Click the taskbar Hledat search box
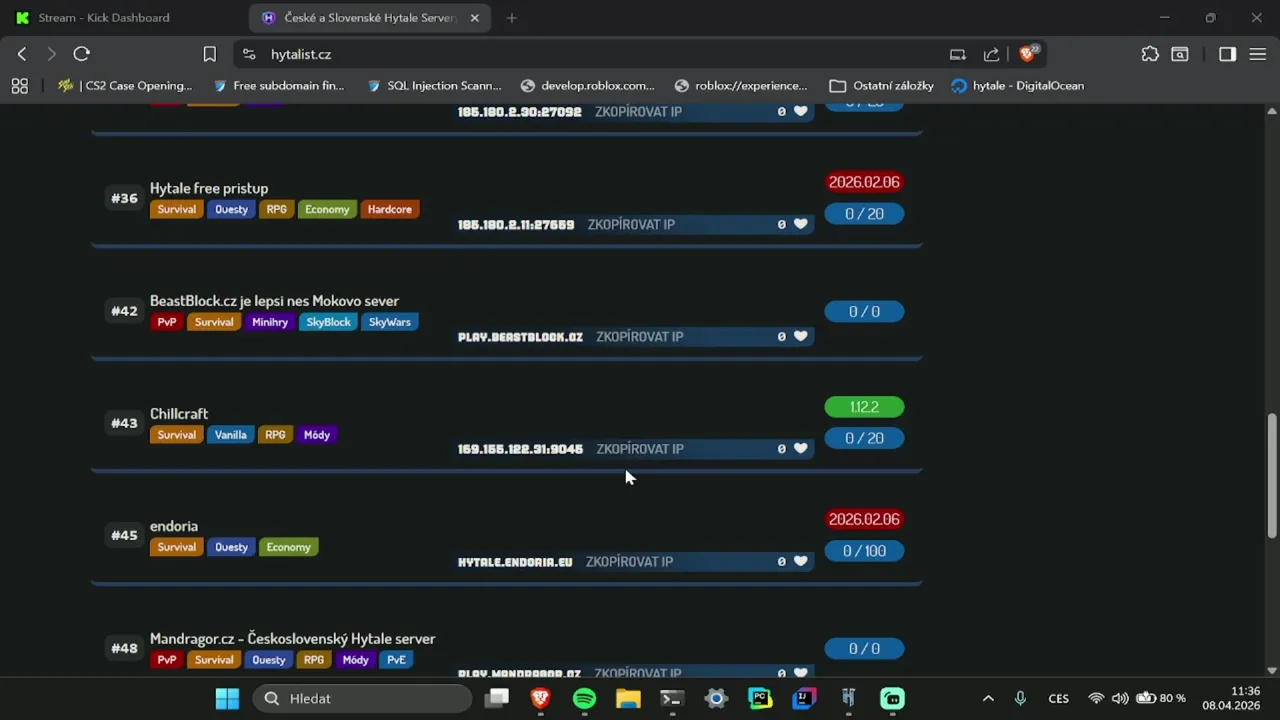The height and width of the screenshot is (720, 1280). coord(362,698)
